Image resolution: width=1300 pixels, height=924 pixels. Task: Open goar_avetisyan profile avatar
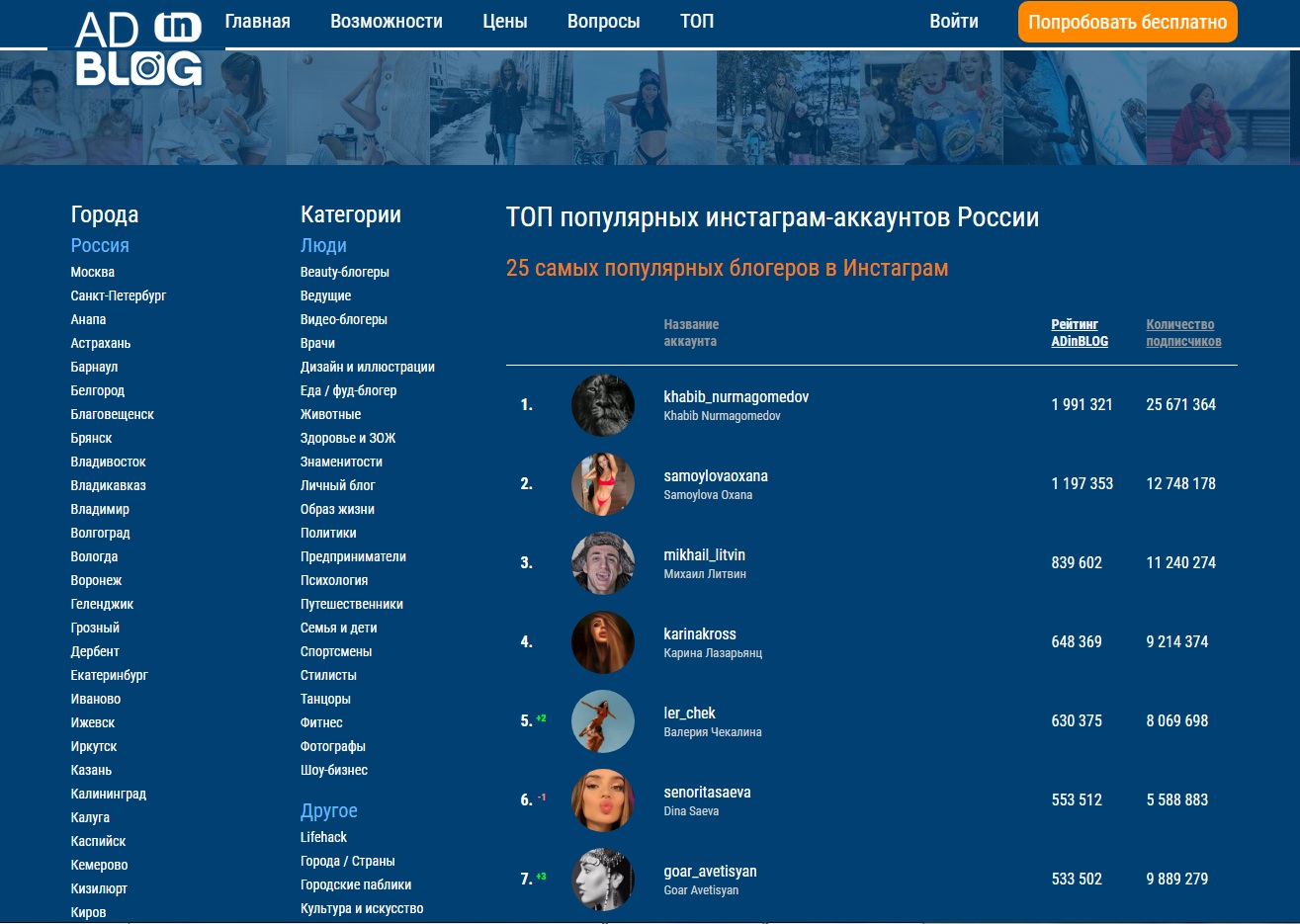[603, 880]
